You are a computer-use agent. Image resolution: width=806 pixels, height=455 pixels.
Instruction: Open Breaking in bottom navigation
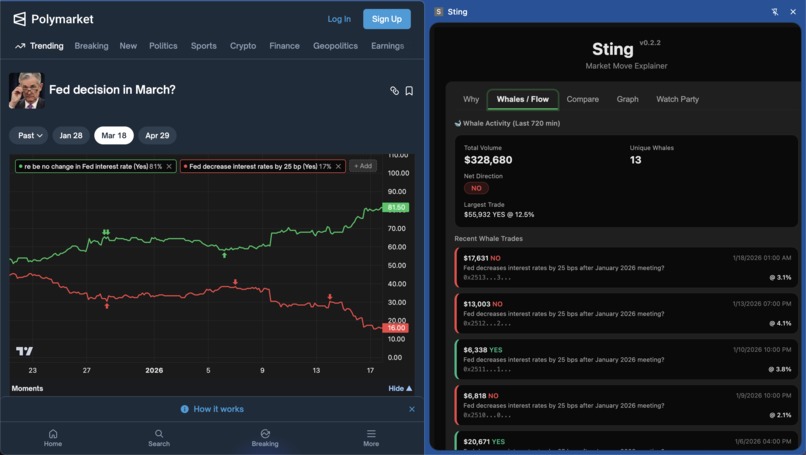tap(265, 438)
